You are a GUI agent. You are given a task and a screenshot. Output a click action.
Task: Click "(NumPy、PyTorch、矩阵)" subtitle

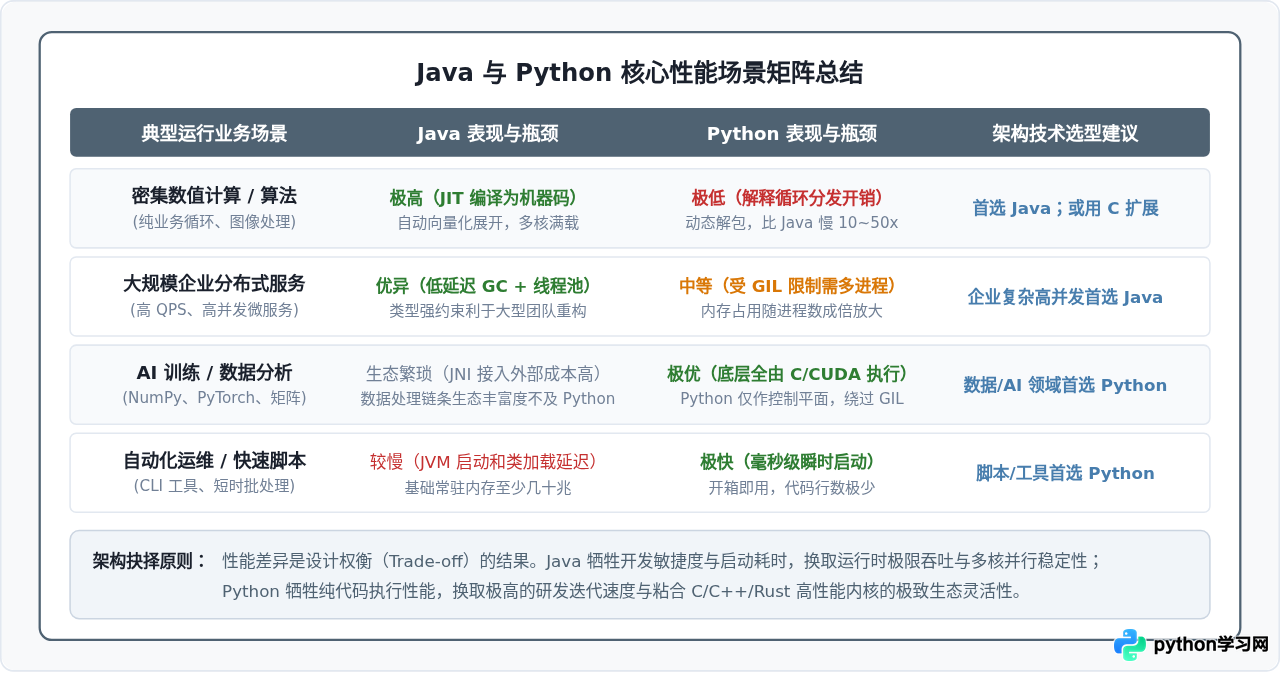tap(214, 398)
